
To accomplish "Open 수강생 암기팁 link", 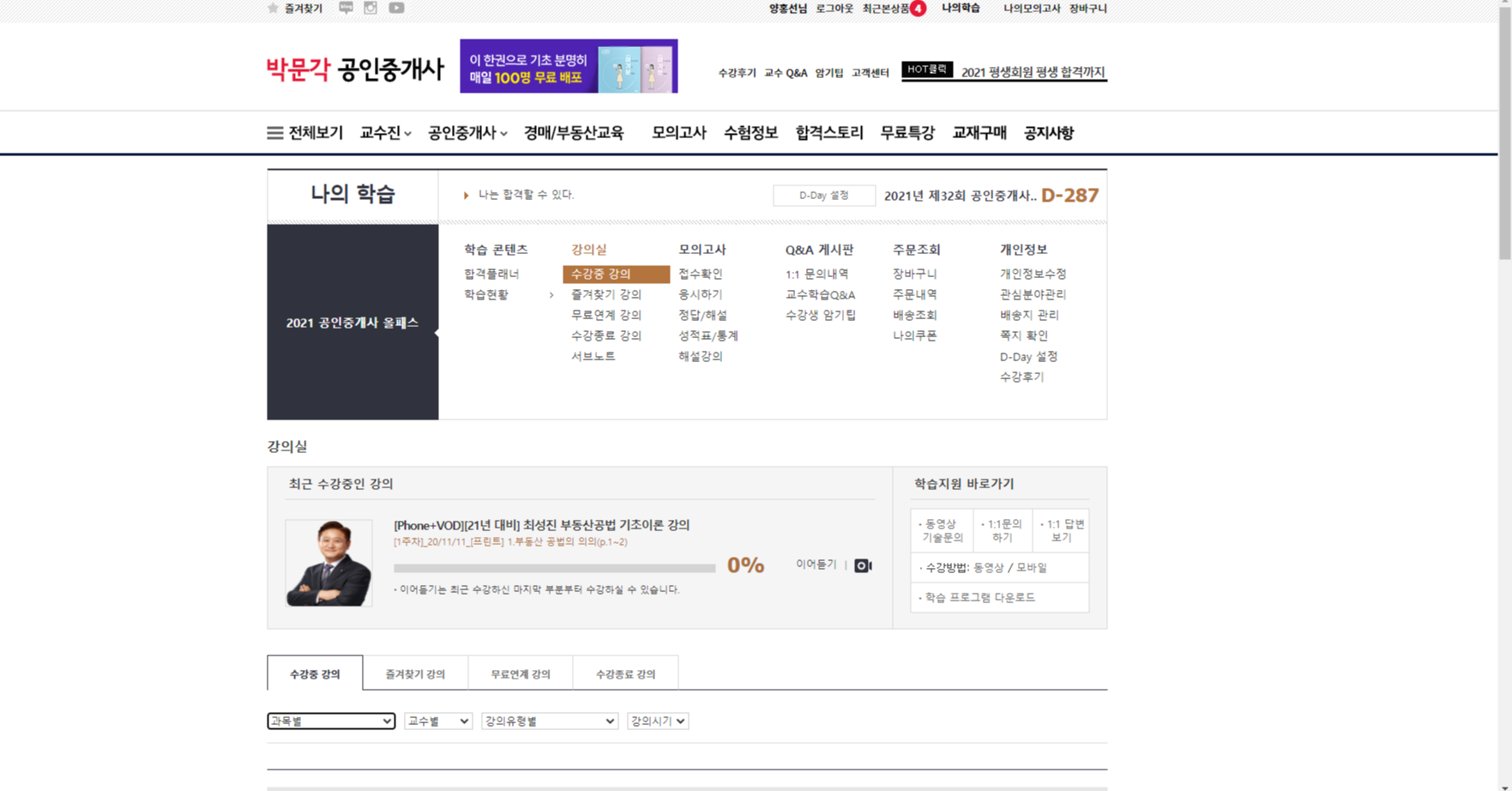I will (821, 315).
